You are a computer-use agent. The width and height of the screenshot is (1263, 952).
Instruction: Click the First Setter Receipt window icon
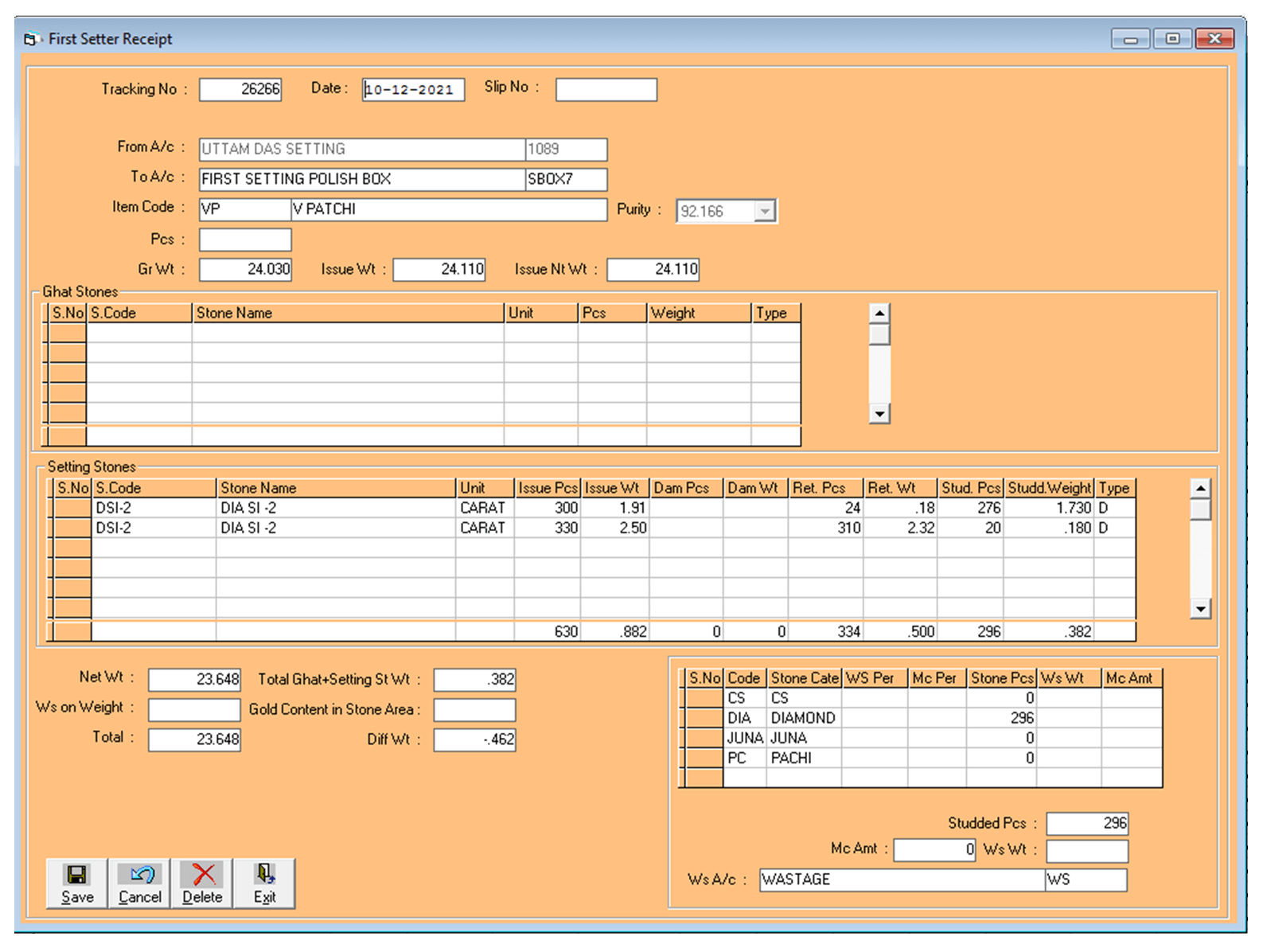pyautogui.click(x=31, y=39)
